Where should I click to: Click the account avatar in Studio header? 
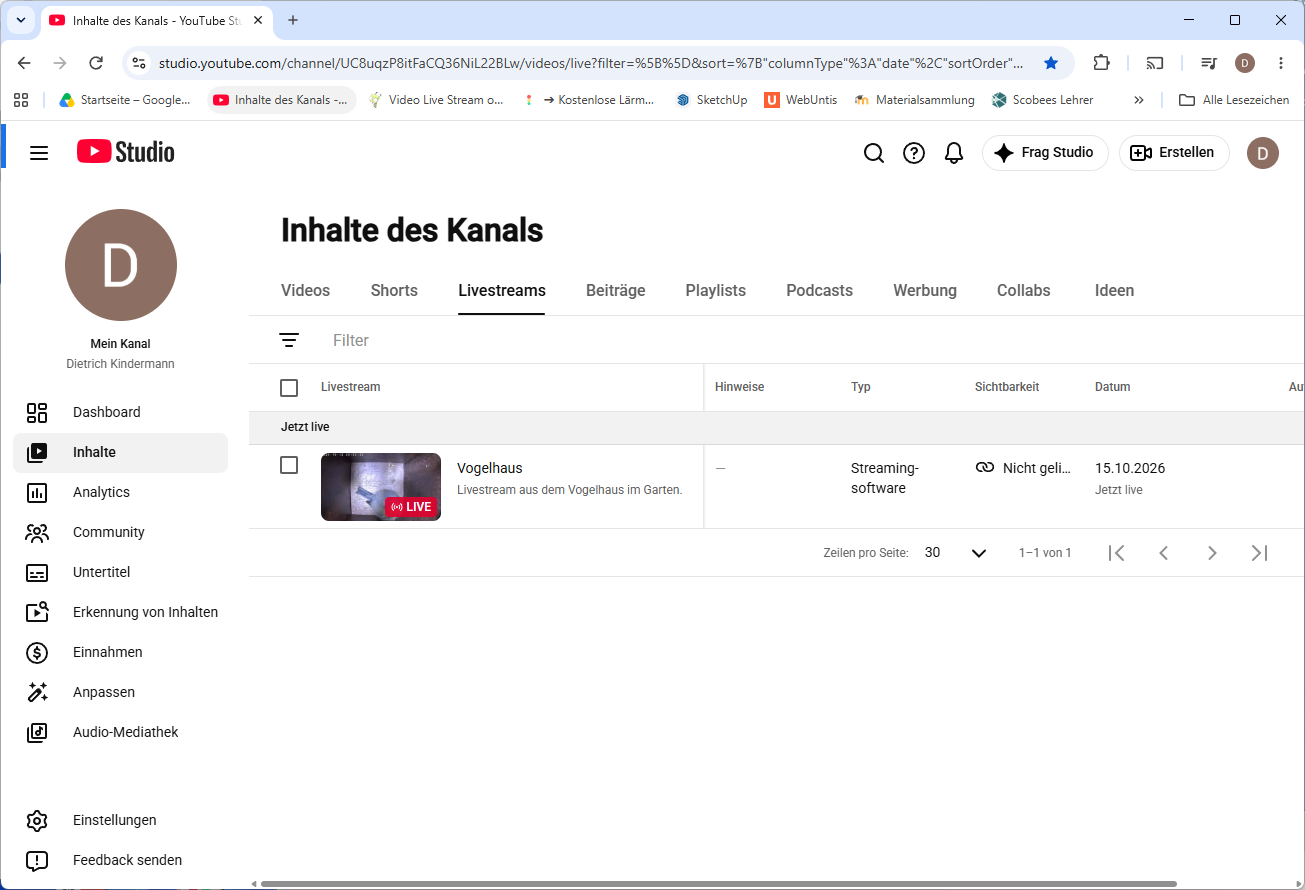[x=1263, y=153]
